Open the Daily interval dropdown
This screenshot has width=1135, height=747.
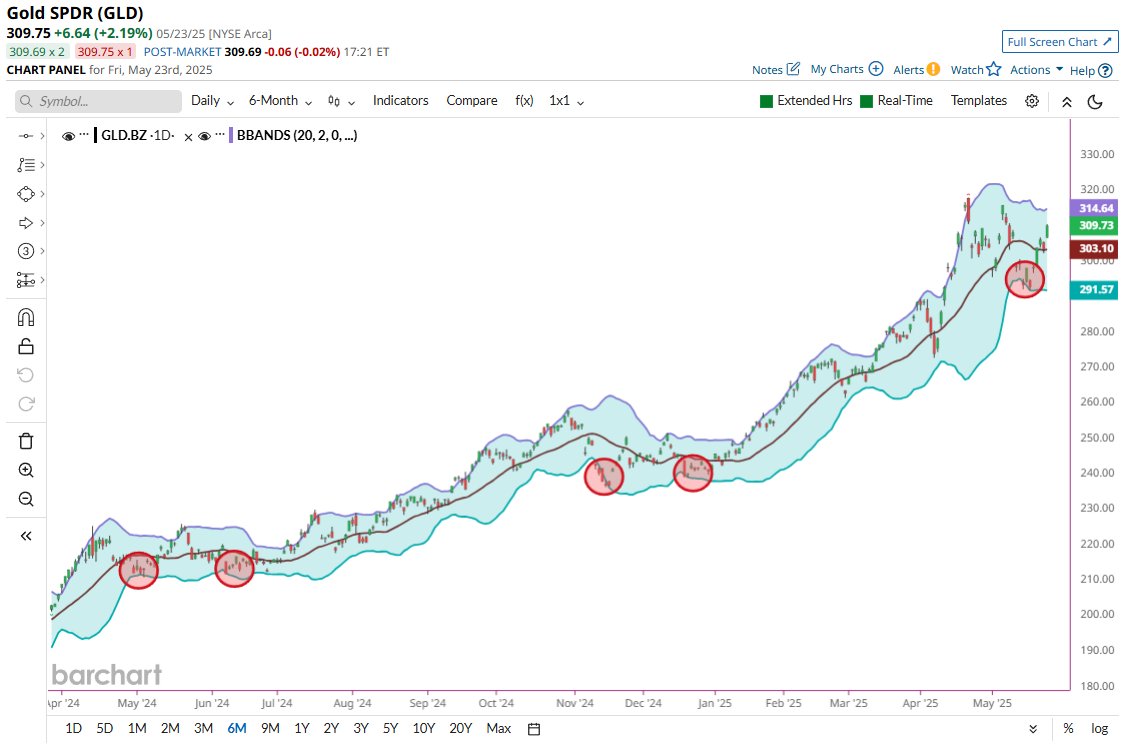click(x=212, y=101)
